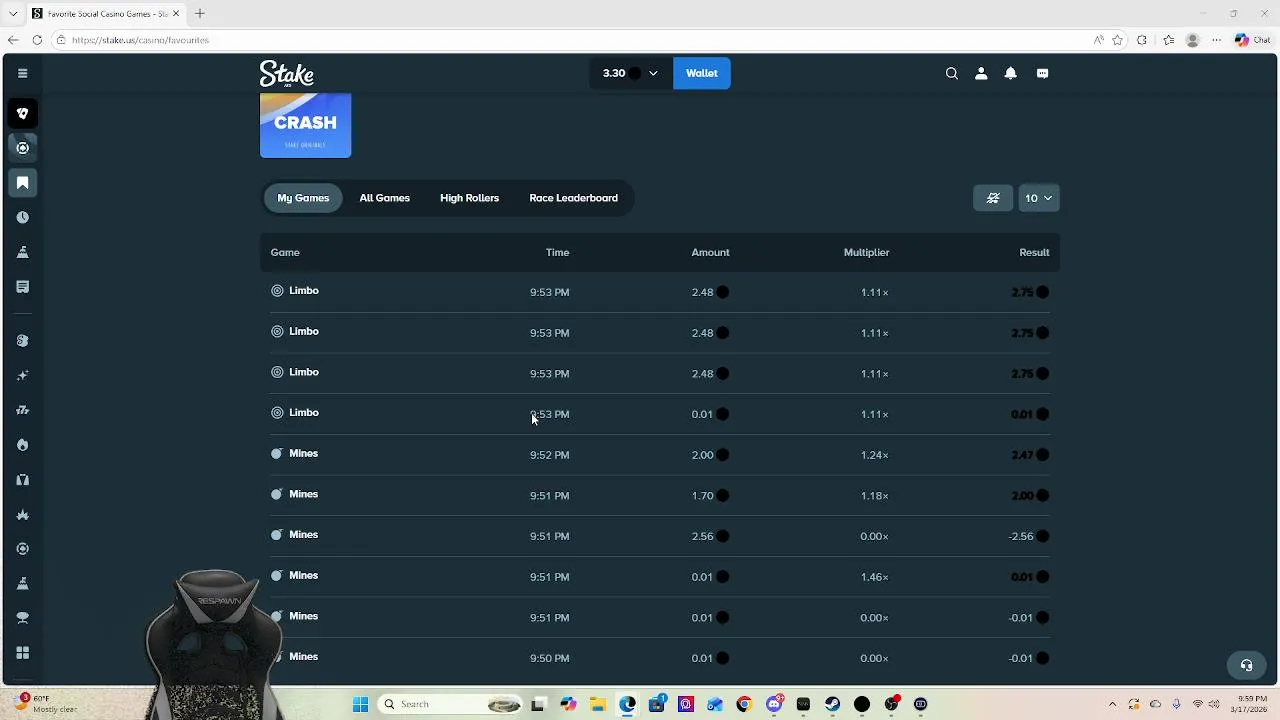
Task: Click the 1.46× multiplier cell
Action: click(874, 577)
